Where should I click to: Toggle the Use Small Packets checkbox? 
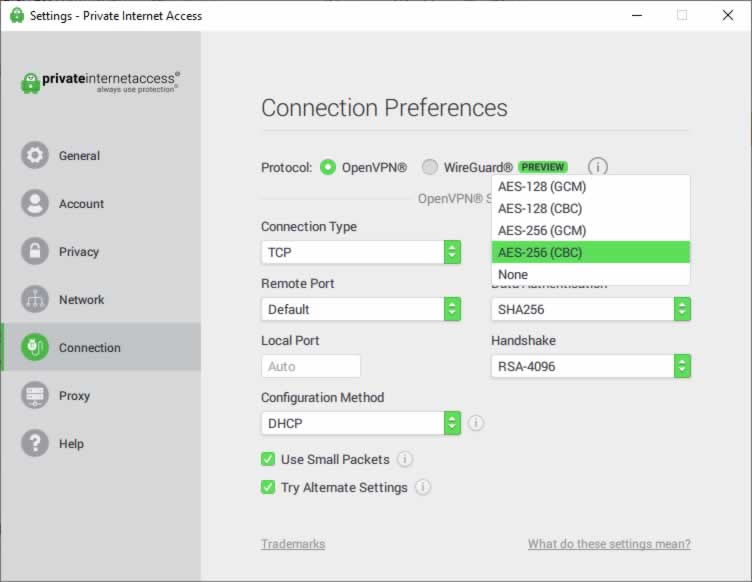click(x=268, y=459)
